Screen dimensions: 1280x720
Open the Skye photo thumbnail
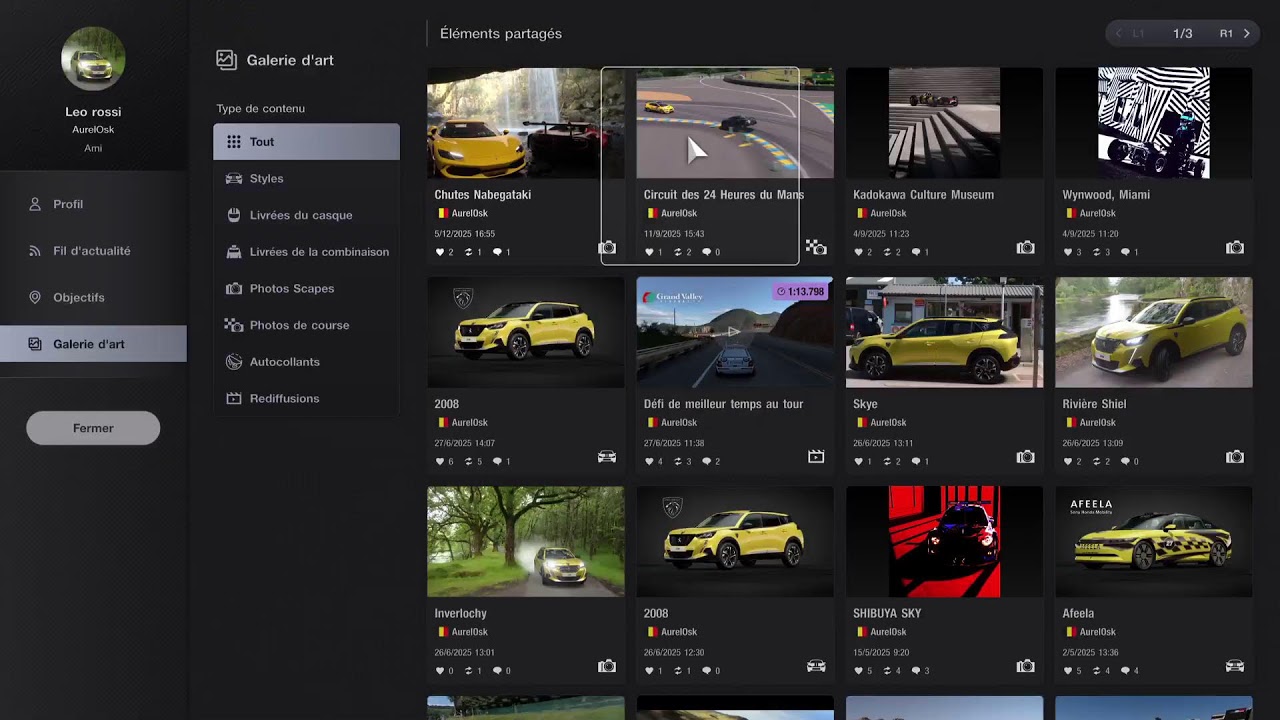coord(945,332)
